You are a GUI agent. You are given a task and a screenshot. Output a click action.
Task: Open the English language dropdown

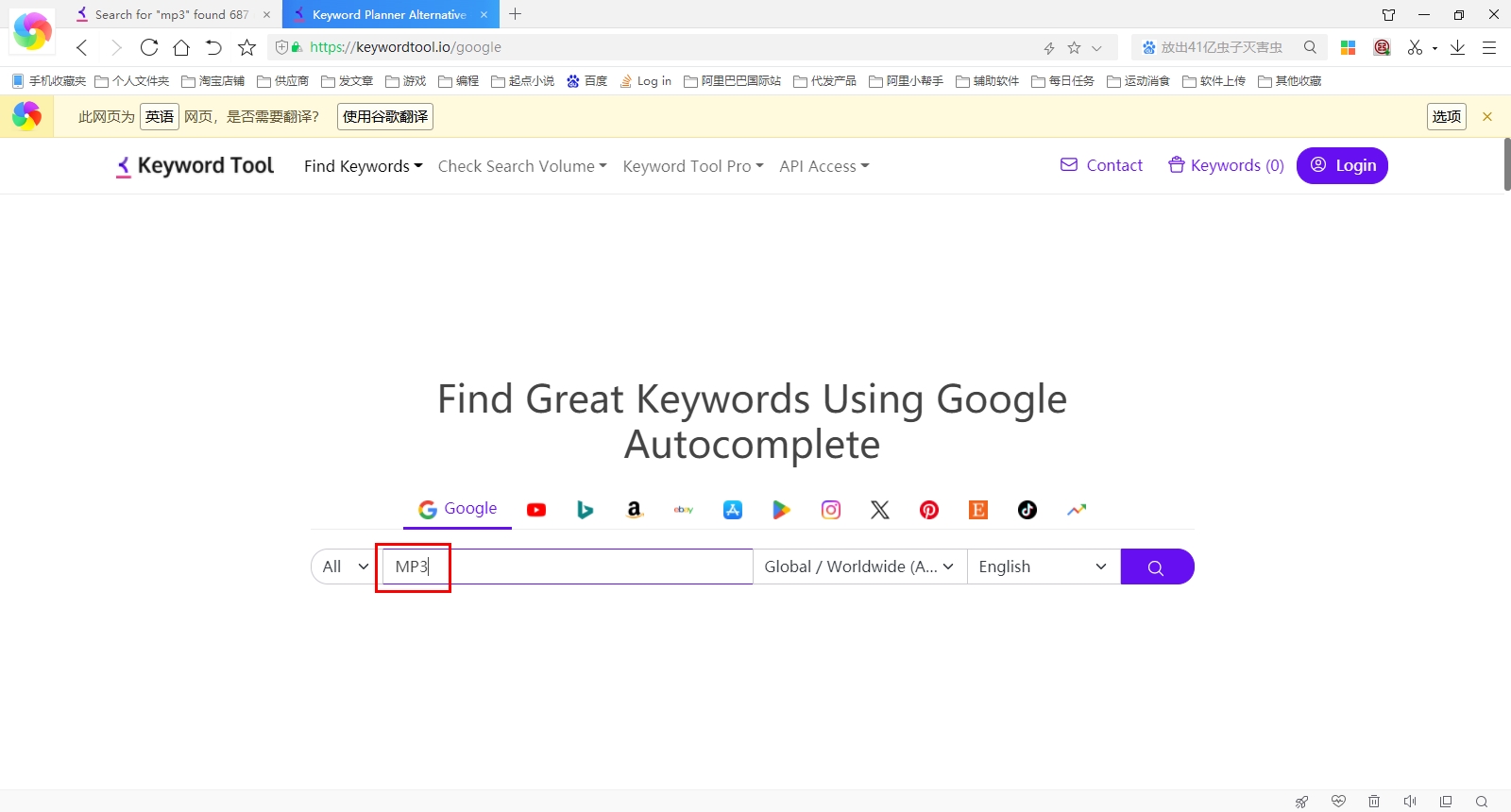coord(1044,567)
